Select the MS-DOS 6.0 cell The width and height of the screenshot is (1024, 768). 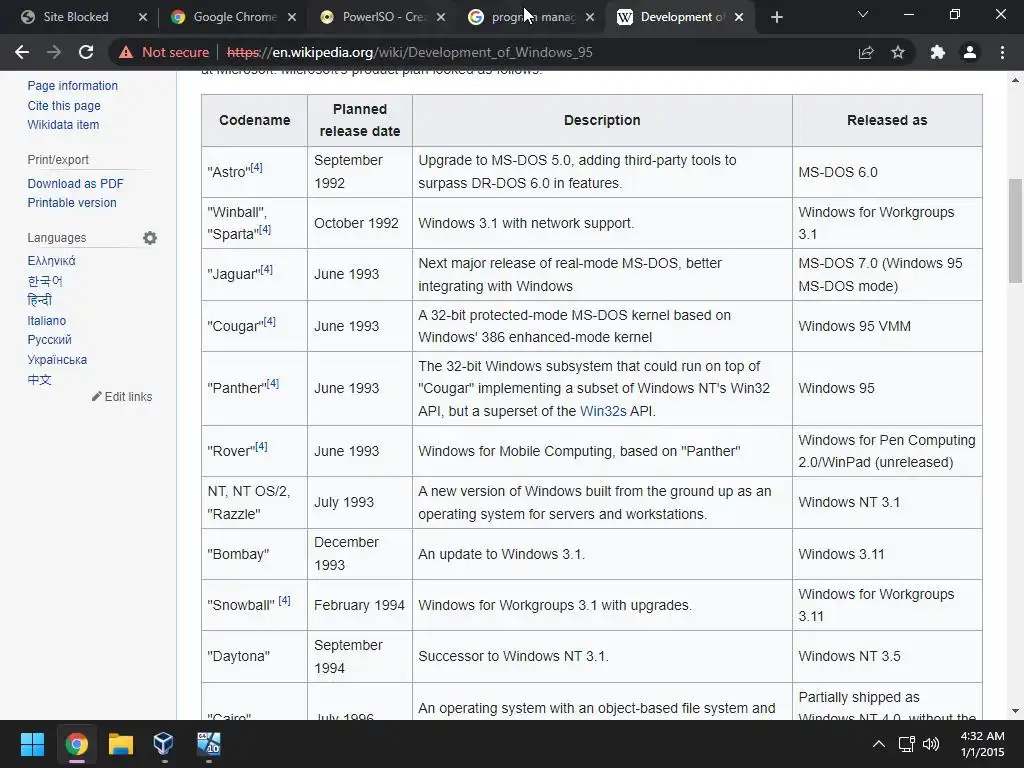887,172
